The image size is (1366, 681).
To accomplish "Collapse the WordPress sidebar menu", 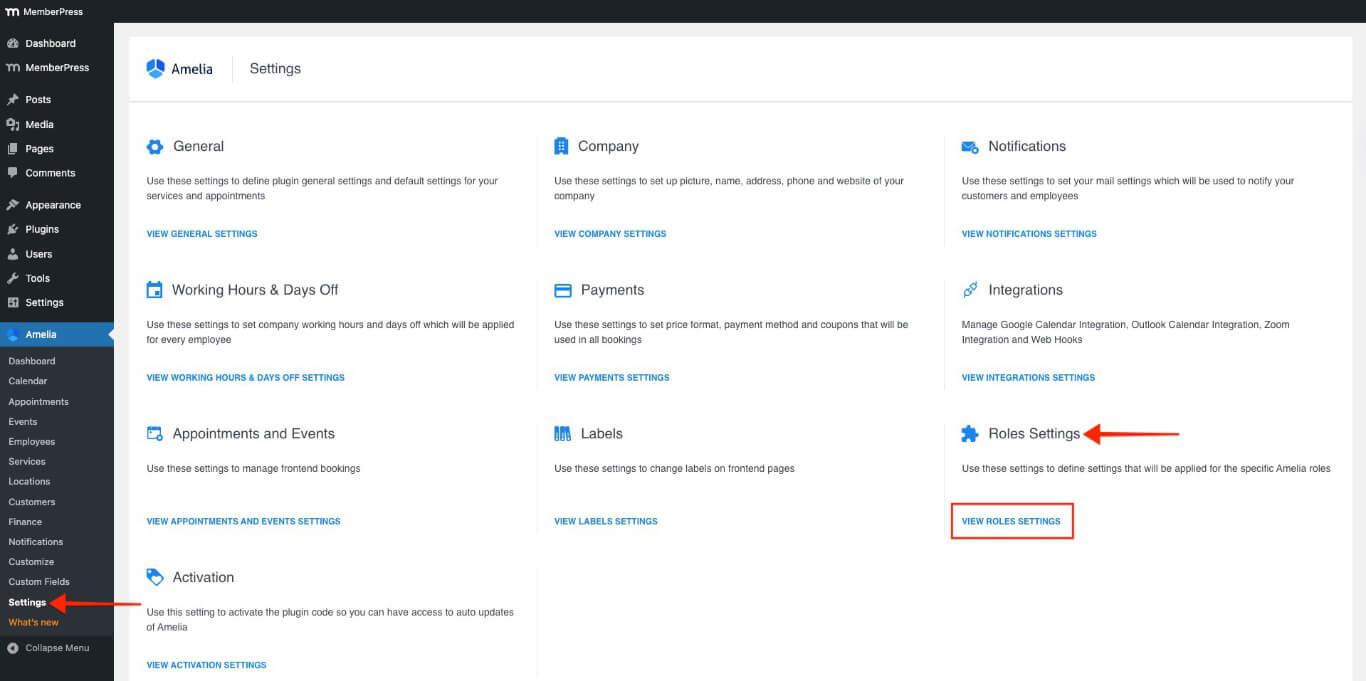I will tap(56, 648).
